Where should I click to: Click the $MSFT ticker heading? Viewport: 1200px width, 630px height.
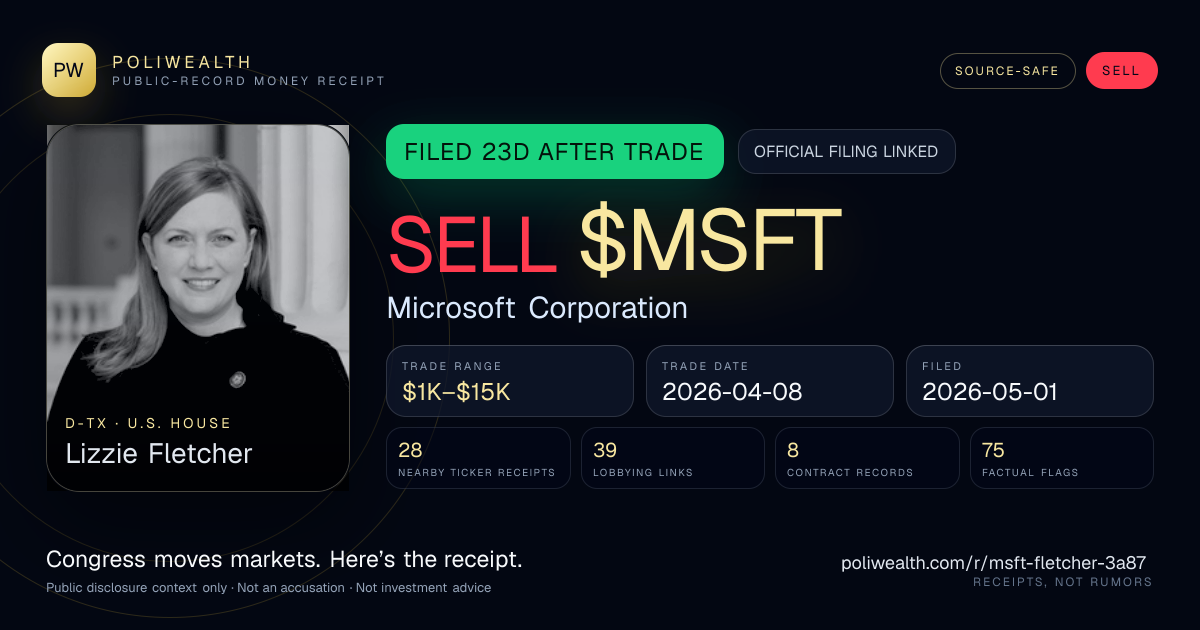[710, 241]
